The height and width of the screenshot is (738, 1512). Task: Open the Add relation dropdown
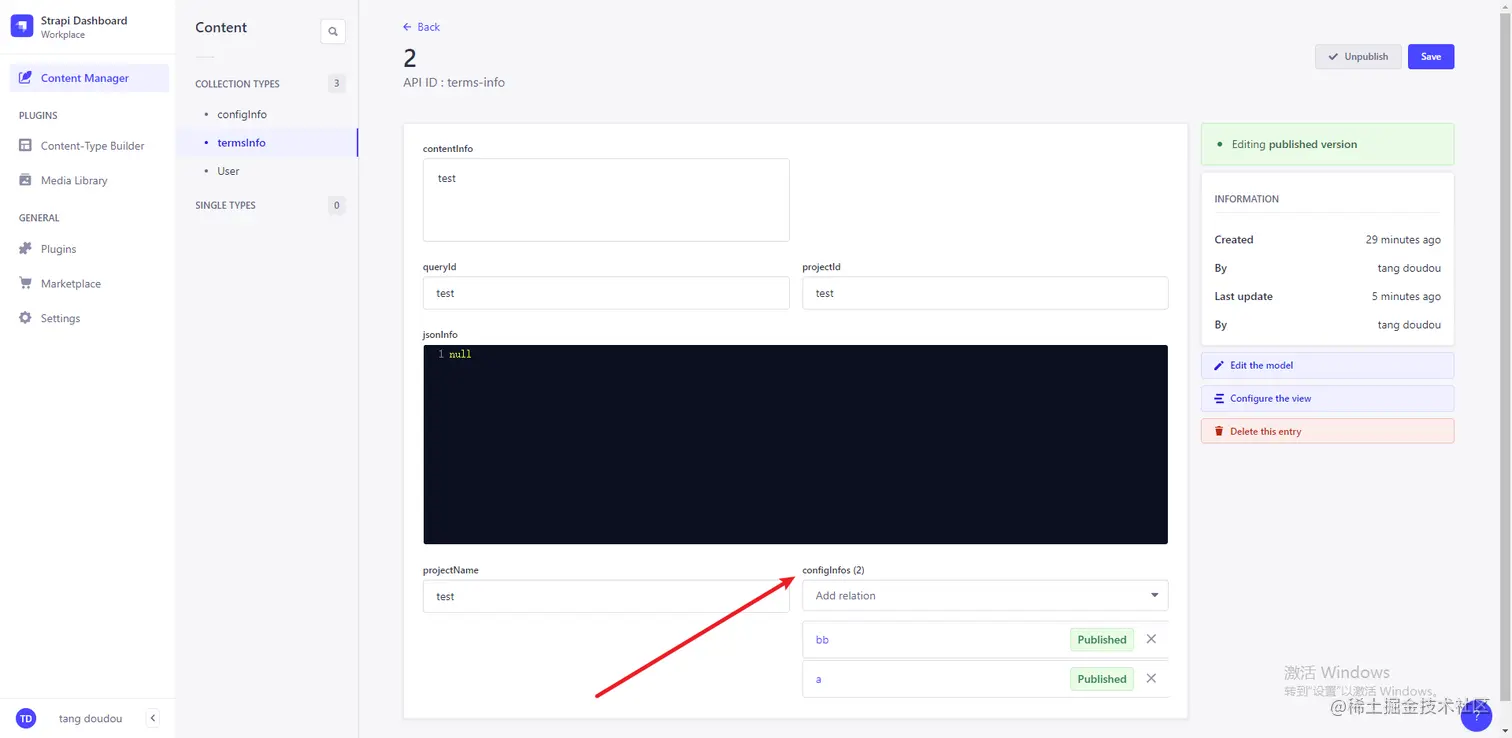pyautogui.click(x=985, y=596)
